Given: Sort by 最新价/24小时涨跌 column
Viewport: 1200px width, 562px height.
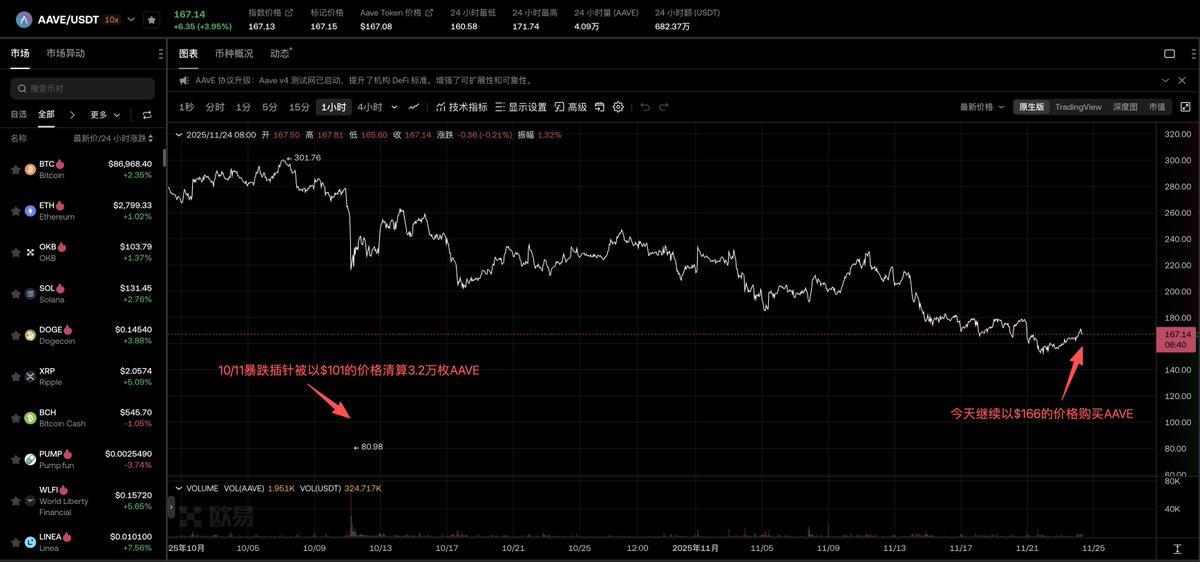Looking at the screenshot, I should (x=113, y=138).
